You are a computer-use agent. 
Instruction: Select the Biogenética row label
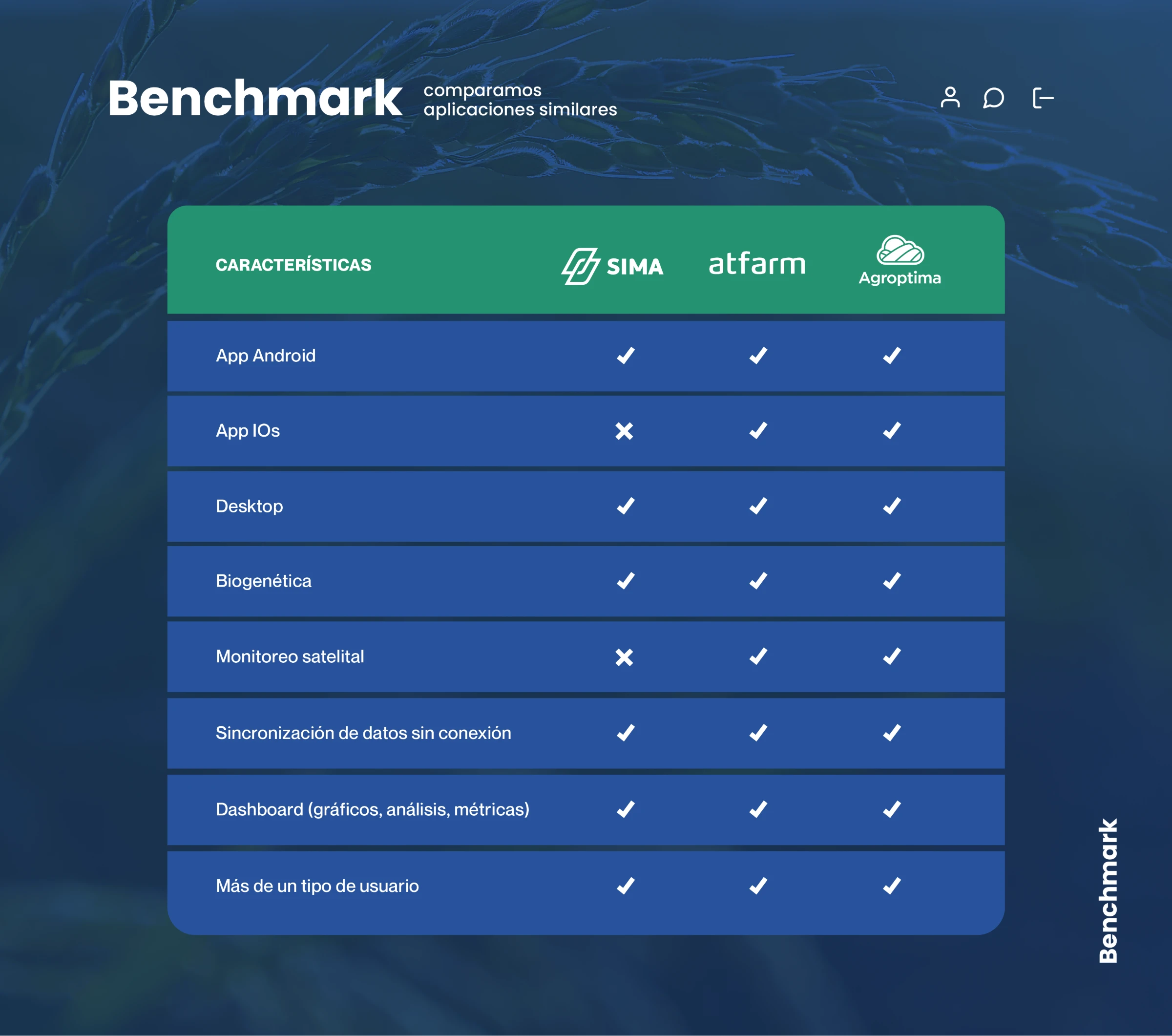pos(264,581)
